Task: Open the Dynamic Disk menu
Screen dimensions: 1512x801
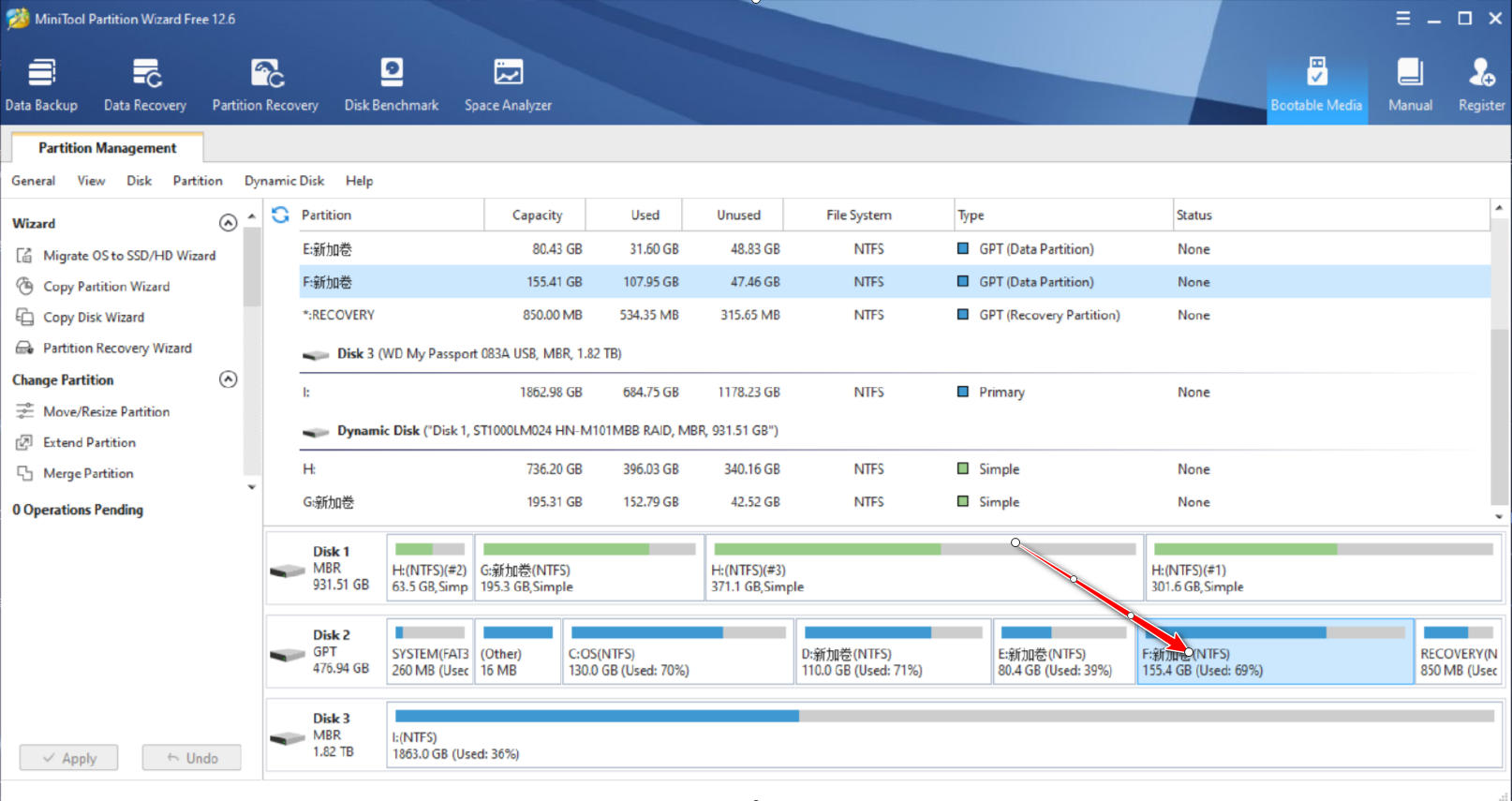Action: pos(284,181)
